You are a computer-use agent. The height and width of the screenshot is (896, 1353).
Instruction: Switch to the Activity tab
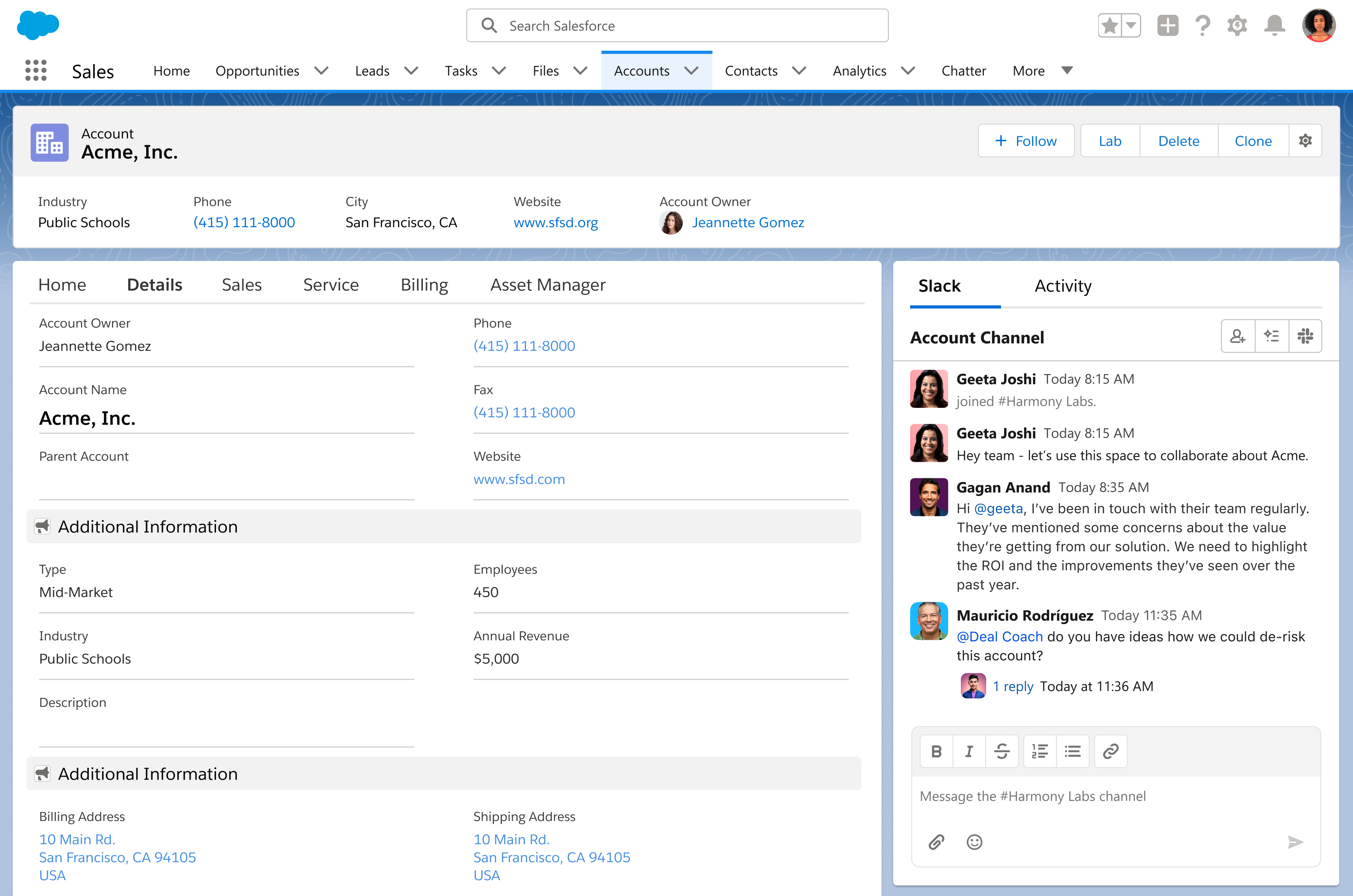[x=1063, y=286]
